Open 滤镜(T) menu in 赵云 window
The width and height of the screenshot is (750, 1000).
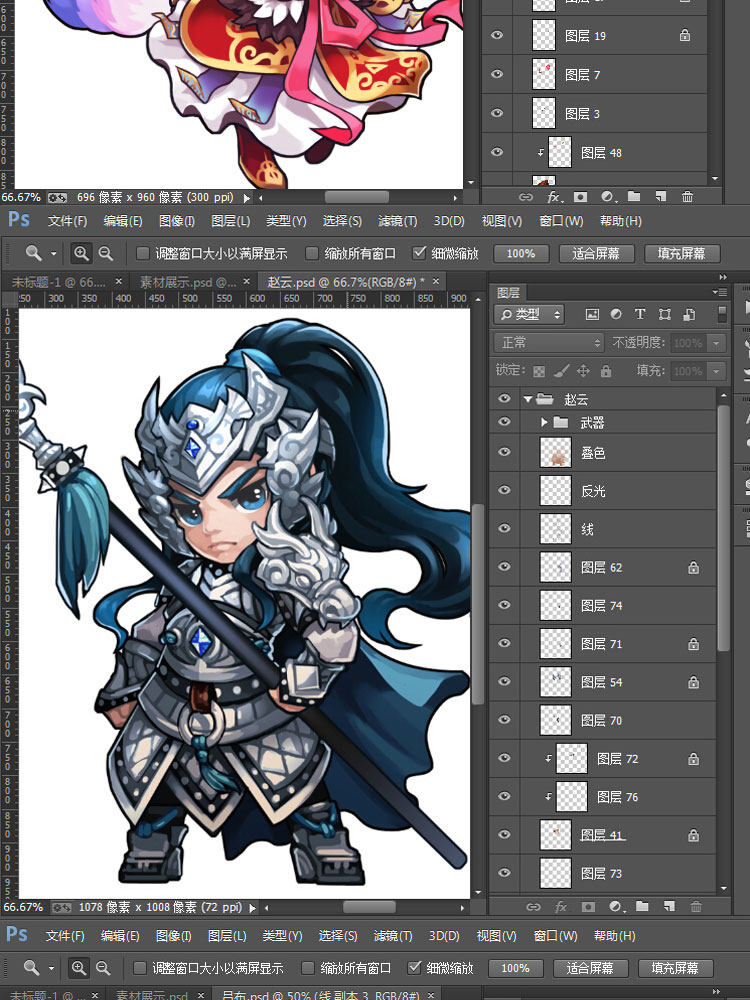[397, 221]
